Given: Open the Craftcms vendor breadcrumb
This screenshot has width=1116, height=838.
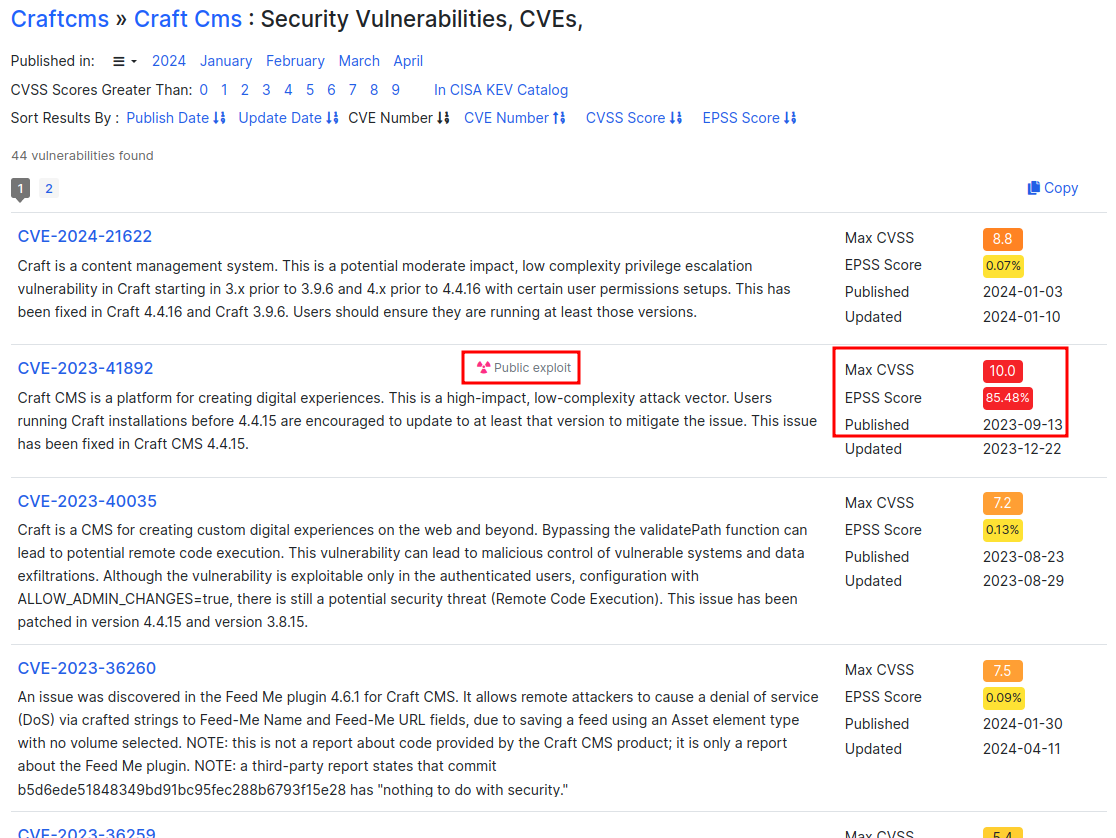Looking at the screenshot, I should (x=60, y=19).
